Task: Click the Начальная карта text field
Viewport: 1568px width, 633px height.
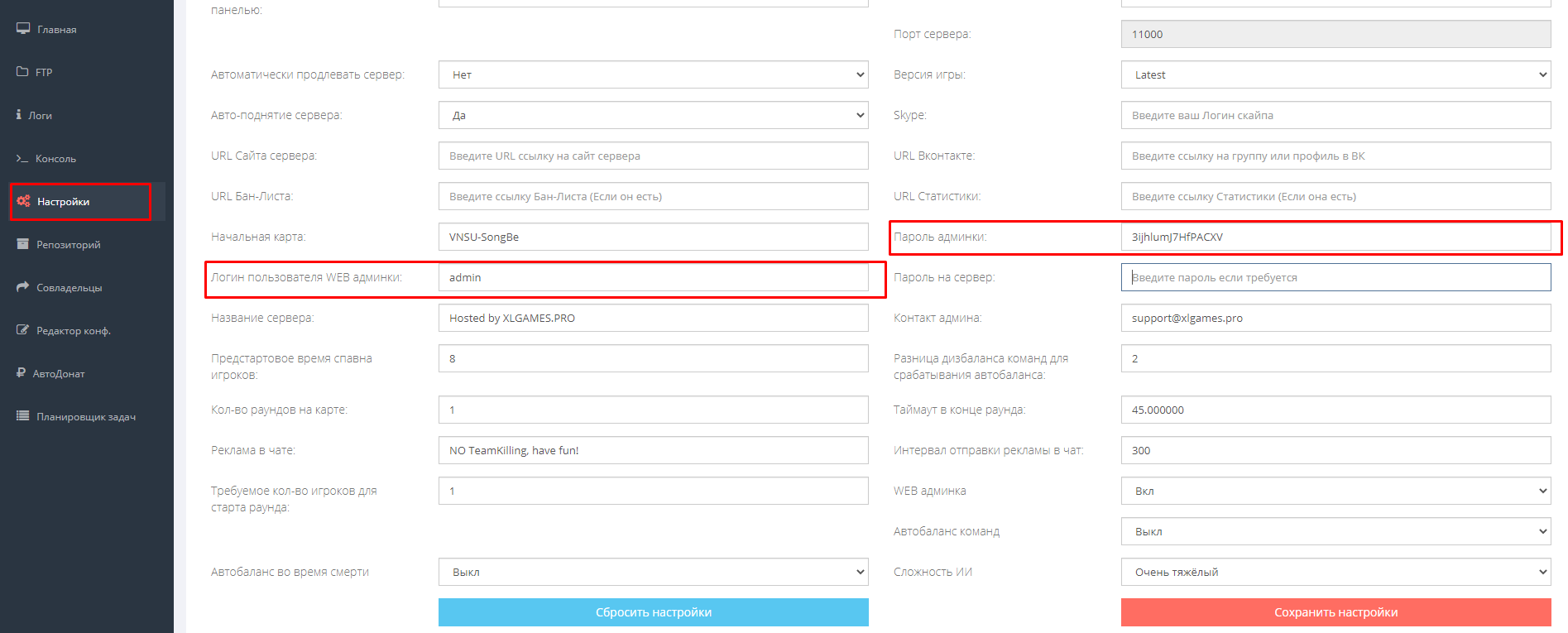Action: pyautogui.click(x=653, y=237)
